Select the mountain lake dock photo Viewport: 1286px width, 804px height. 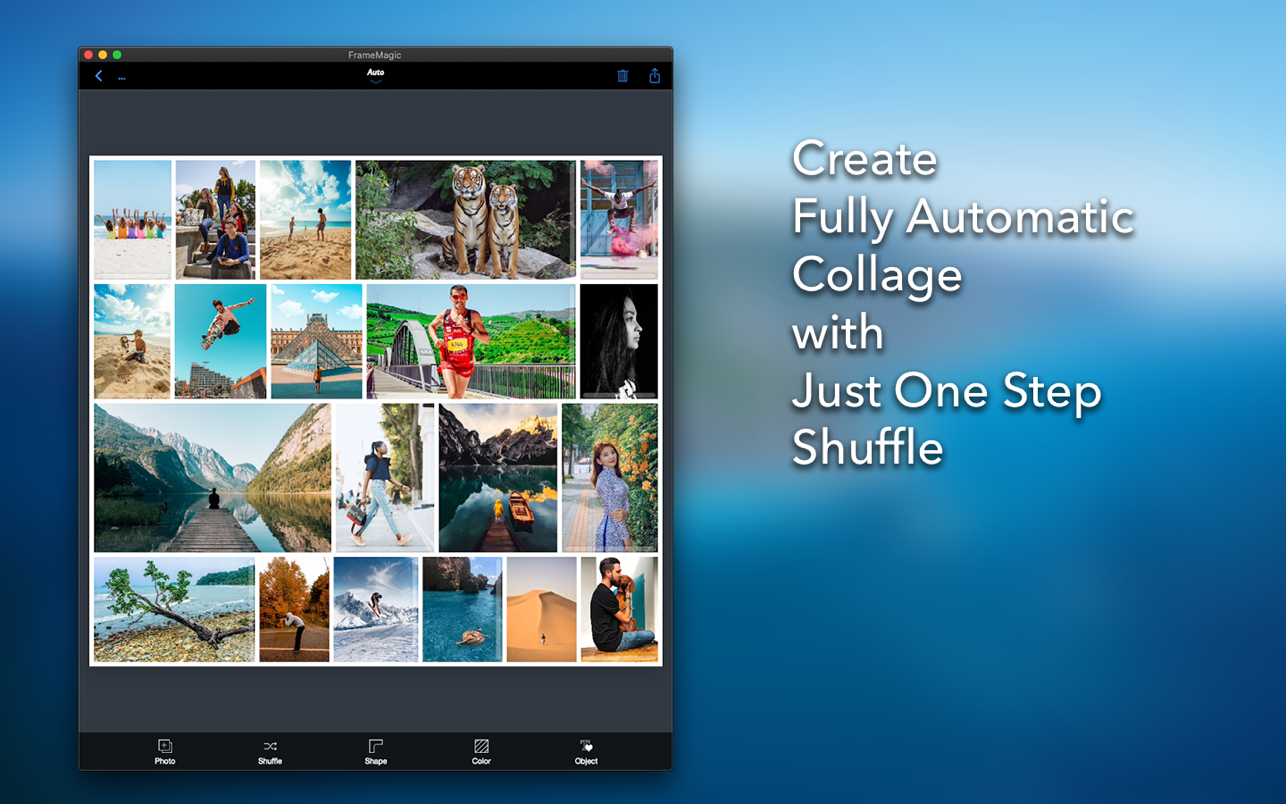click(x=212, y=477)
